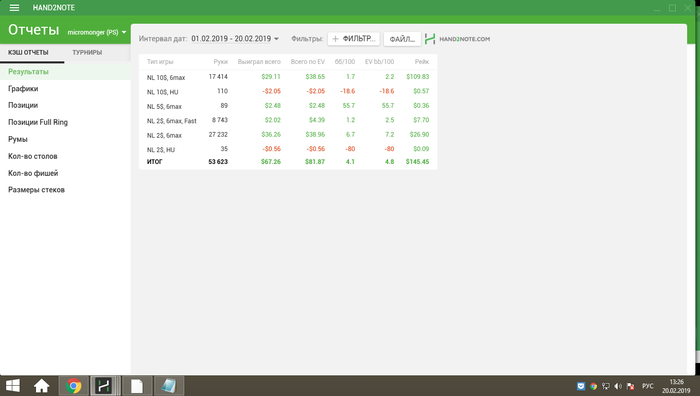
Task: Sort by Всего по EV column header
Action: 308,62
